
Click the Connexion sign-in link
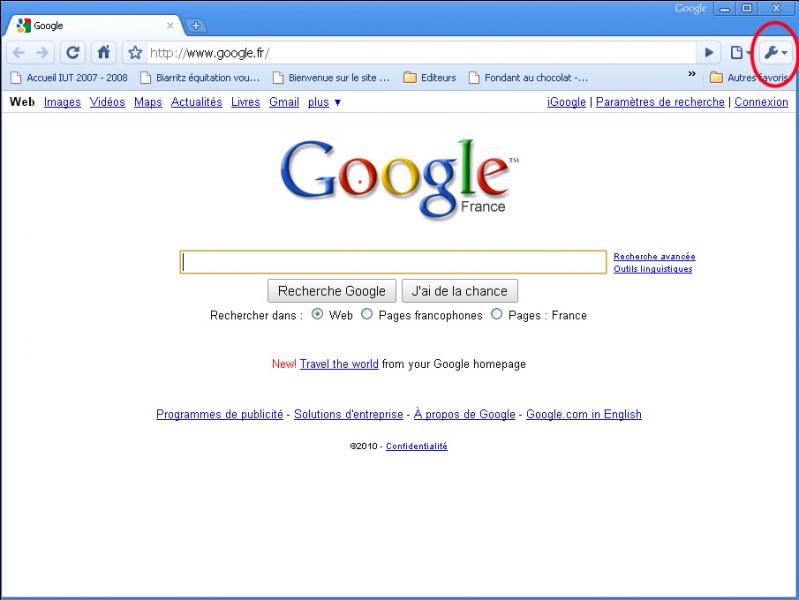[761, 102]
